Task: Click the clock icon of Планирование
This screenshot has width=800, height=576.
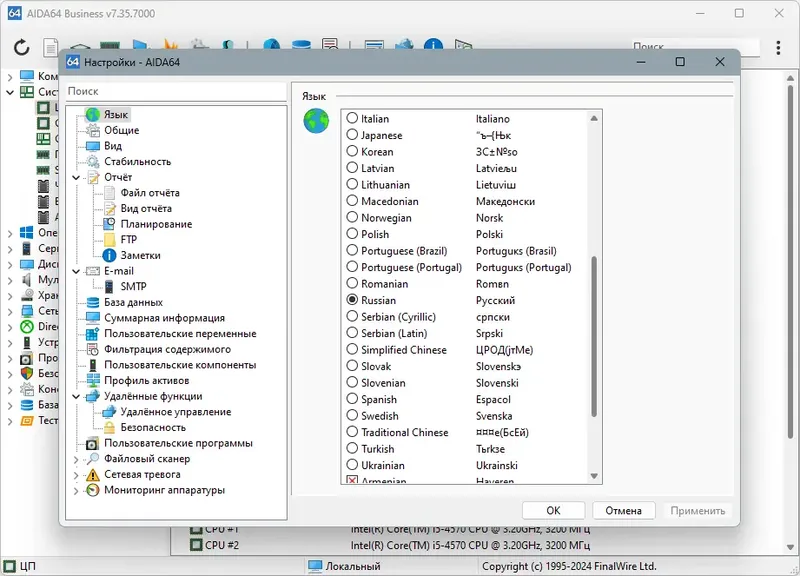Action: (109, 224)
